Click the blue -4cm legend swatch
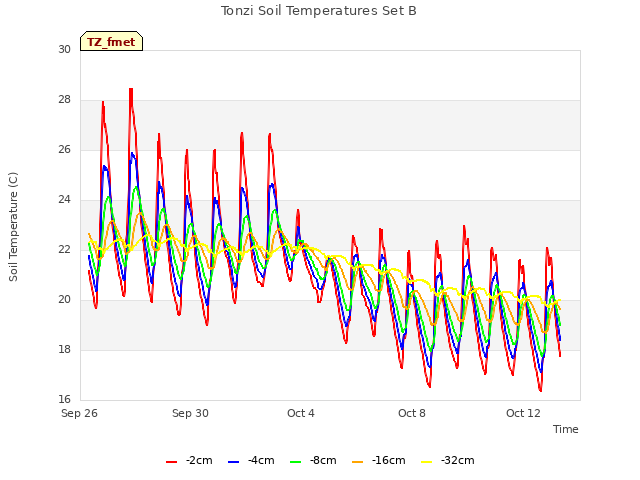Image resolution: width=640 pixels, height=480 pixels. (x=233, y=462)
